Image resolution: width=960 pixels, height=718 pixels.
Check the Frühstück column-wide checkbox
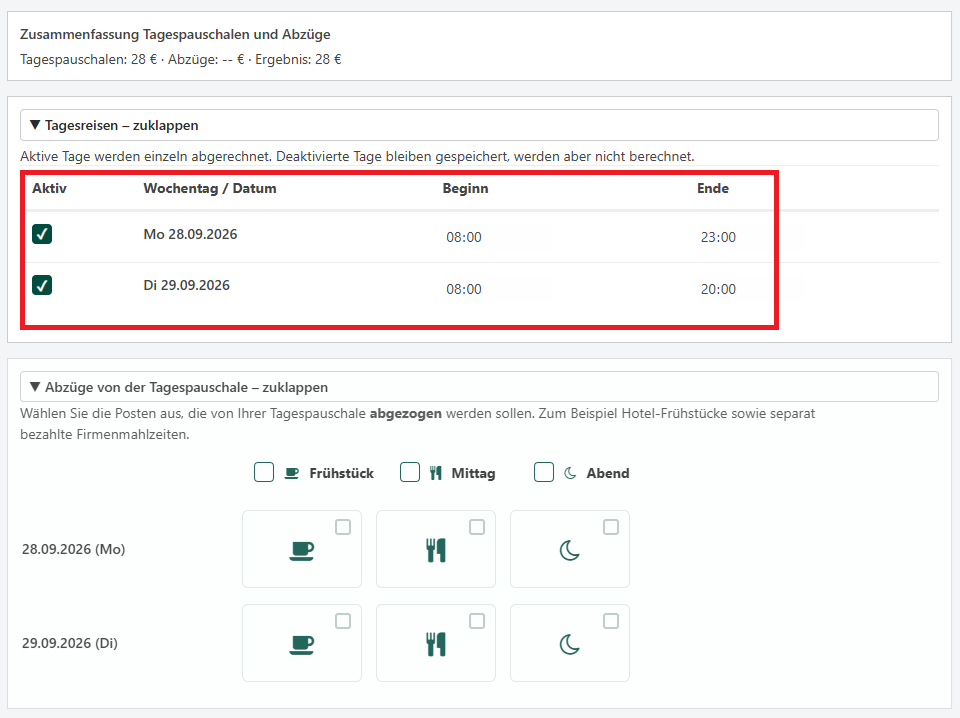[264, 473]
